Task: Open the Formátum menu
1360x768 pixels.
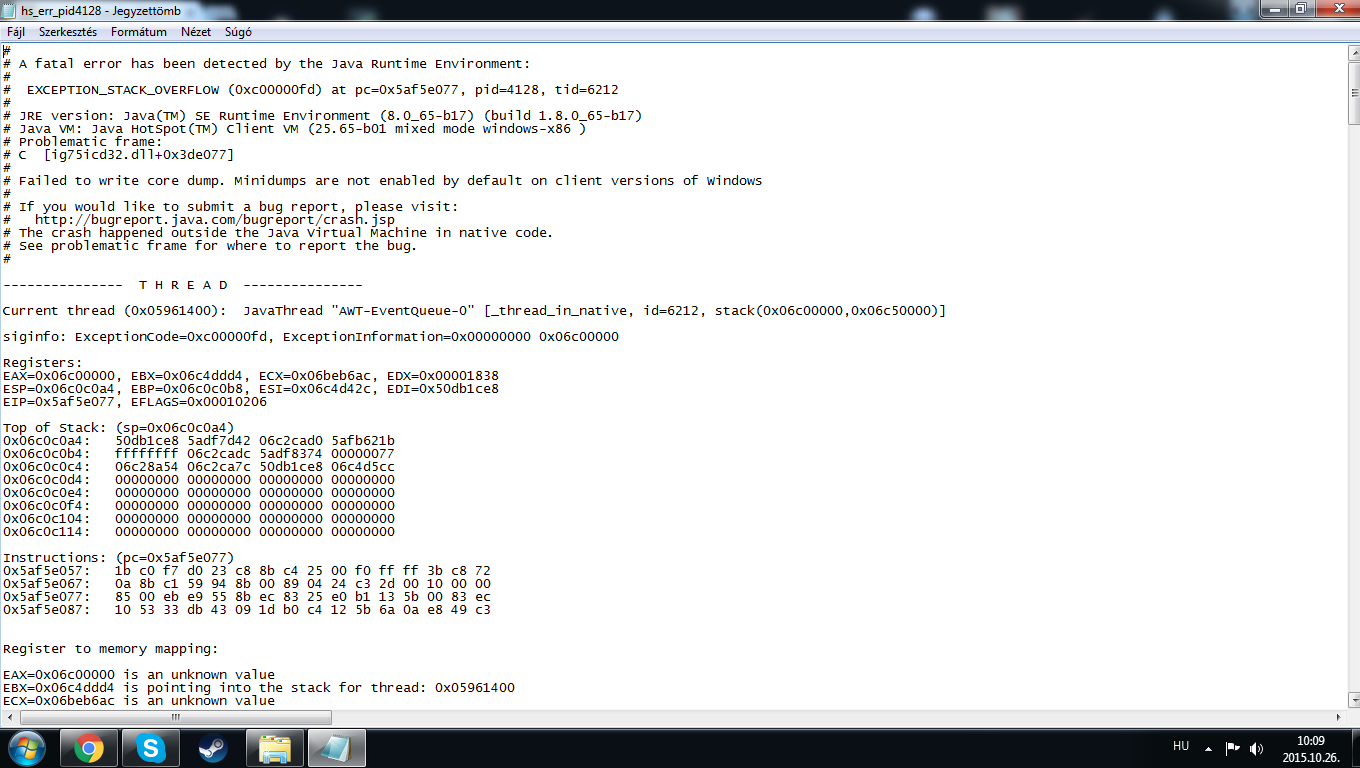Action: coord(139,32)
